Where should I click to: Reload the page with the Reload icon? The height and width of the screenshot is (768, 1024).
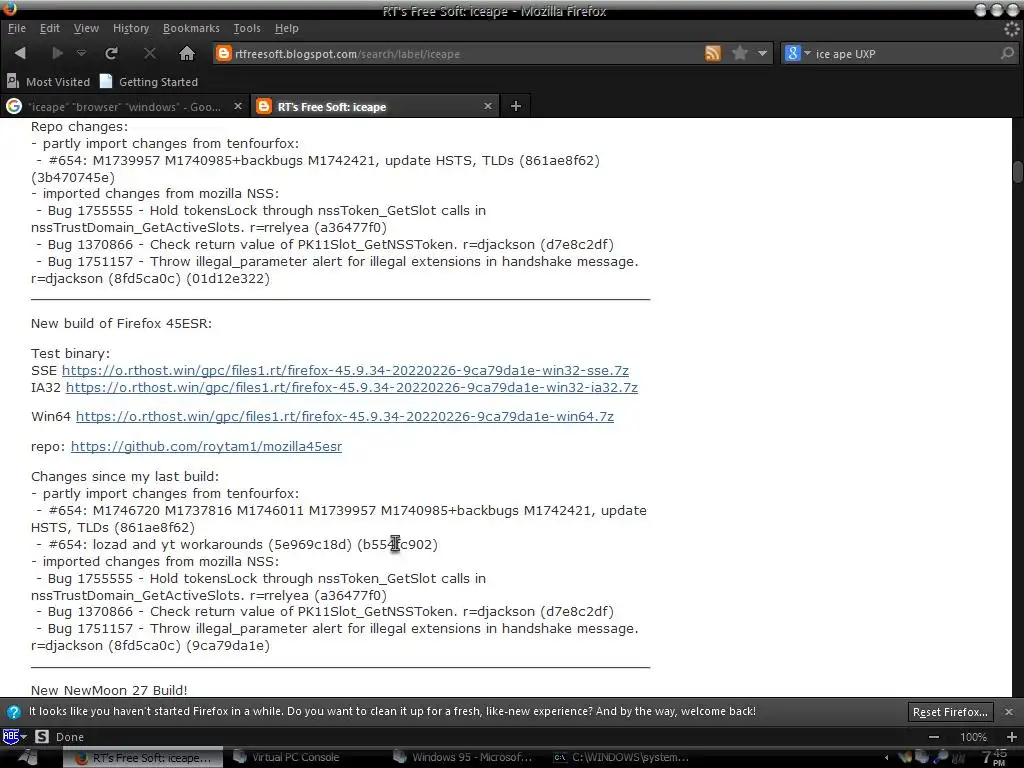point(112,54)
